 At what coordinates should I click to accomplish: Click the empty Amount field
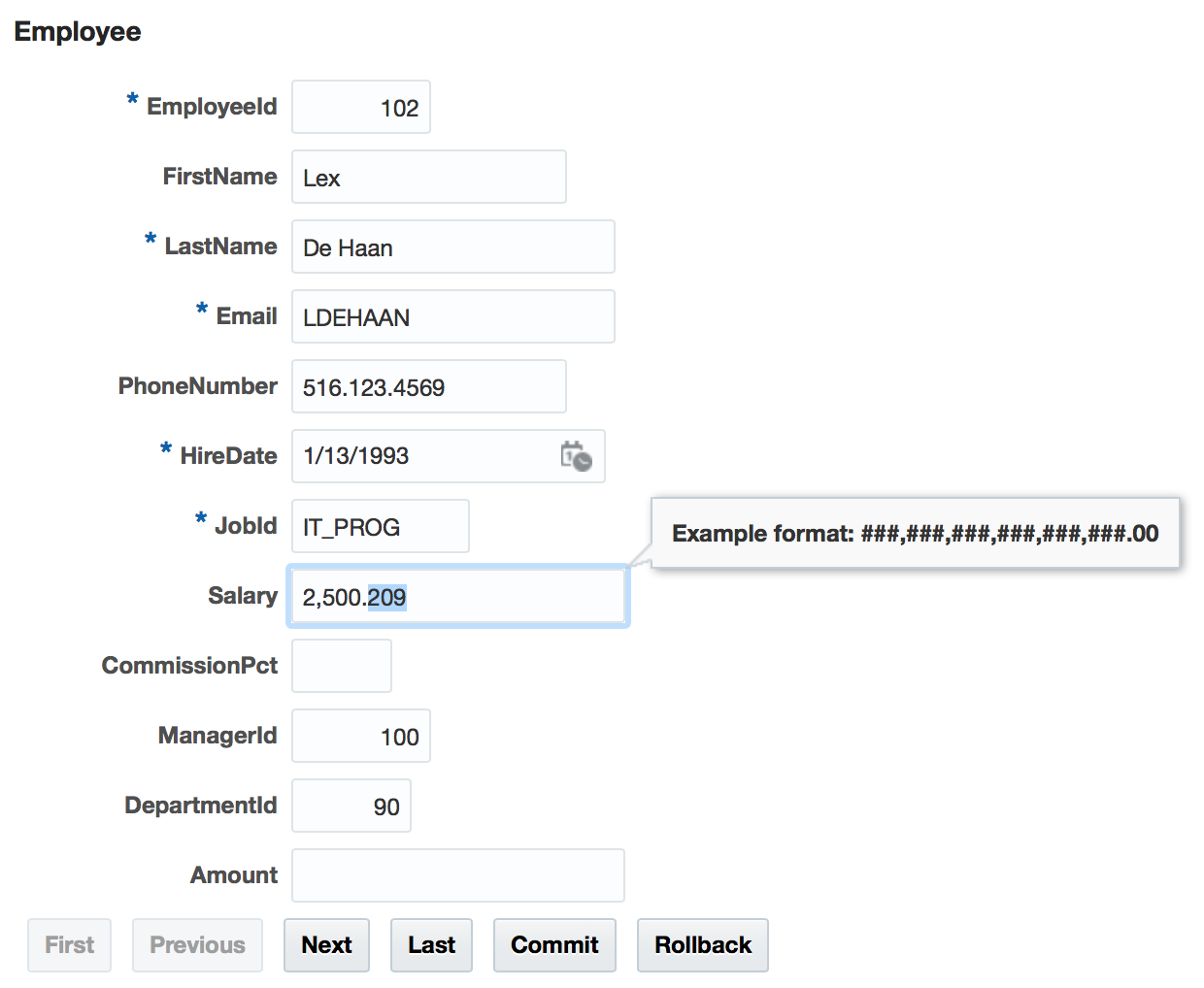point(457,875)
